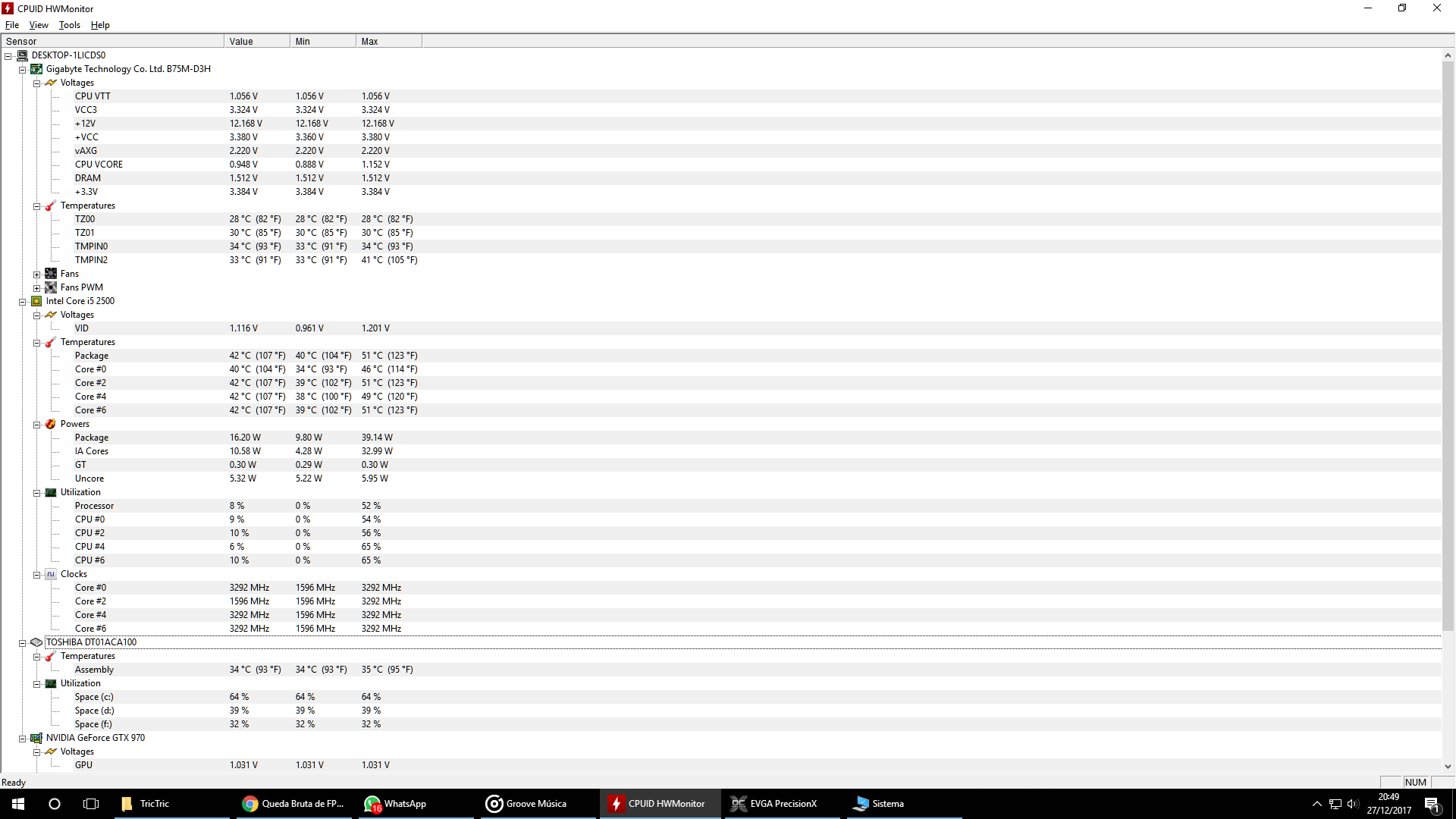Click the CPU Utilization icon
The width and height of the screenshot is (1456, 819).
(x=51, y=492)
